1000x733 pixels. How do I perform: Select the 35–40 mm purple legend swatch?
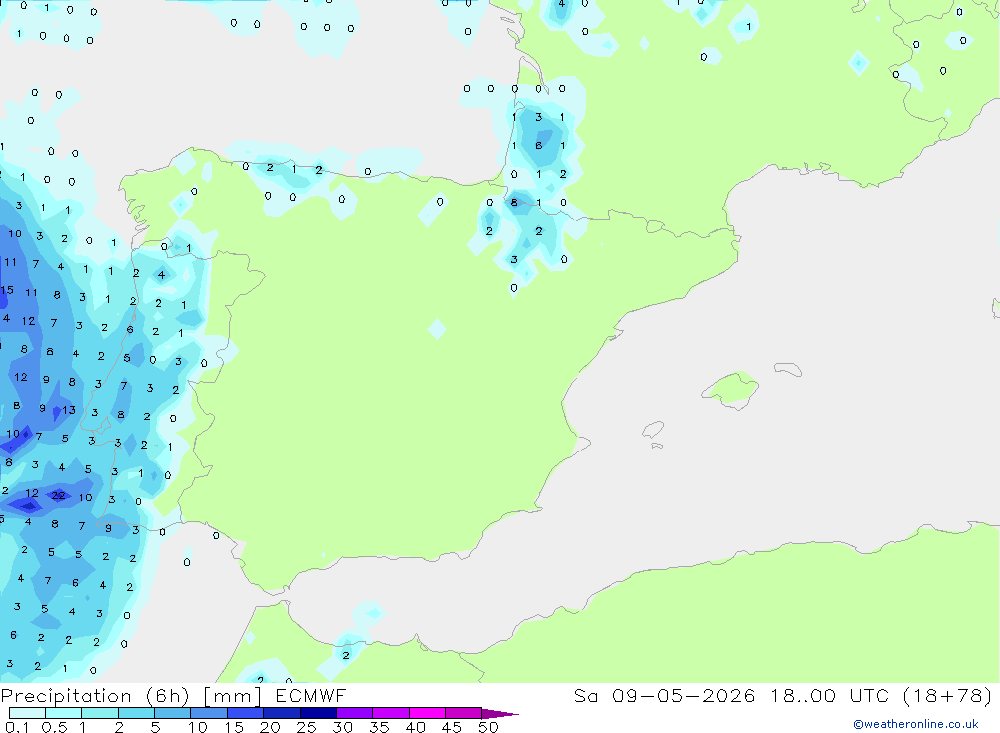[390, 713]
